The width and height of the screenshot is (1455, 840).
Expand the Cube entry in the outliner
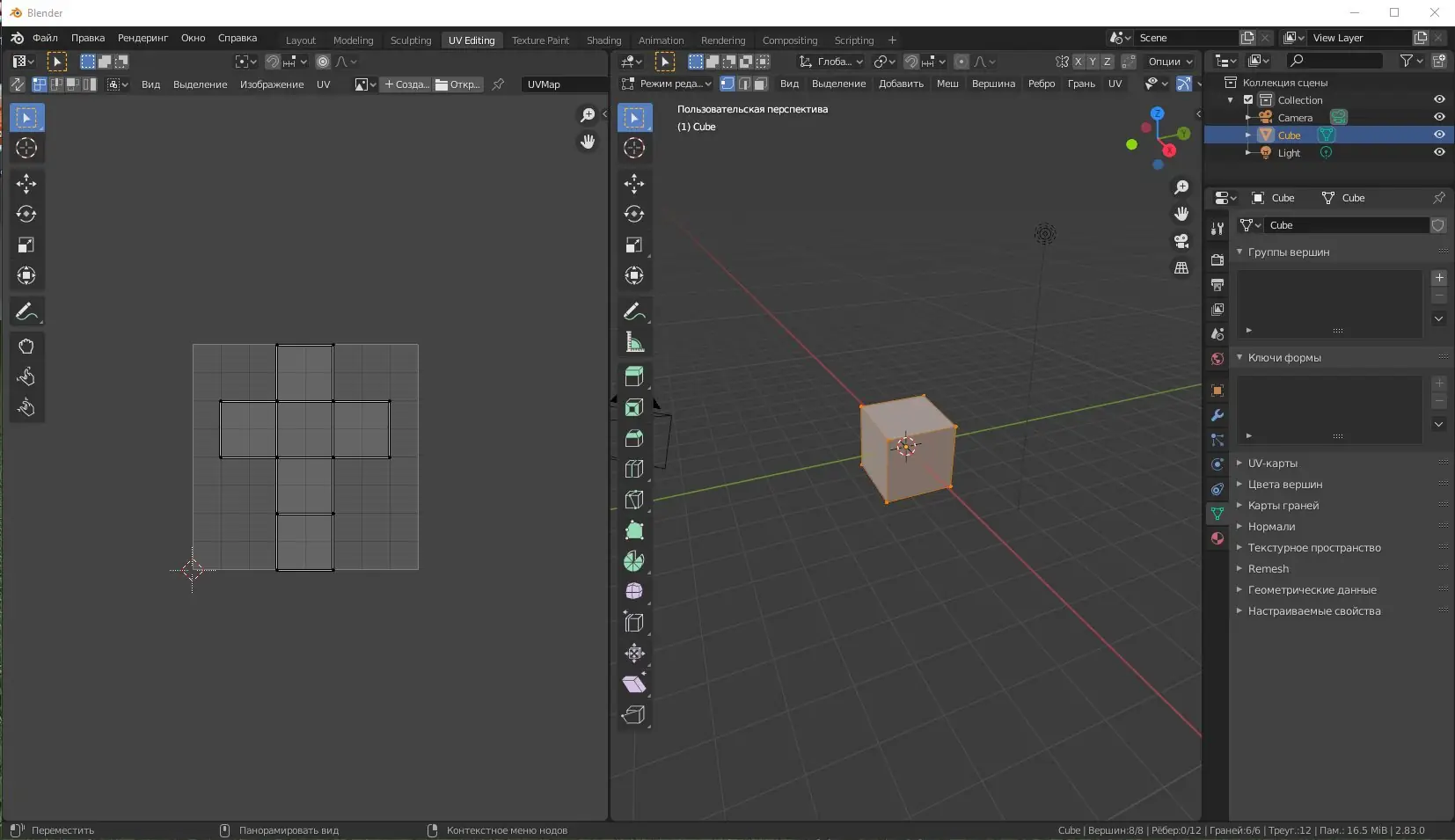(1247, 135)
